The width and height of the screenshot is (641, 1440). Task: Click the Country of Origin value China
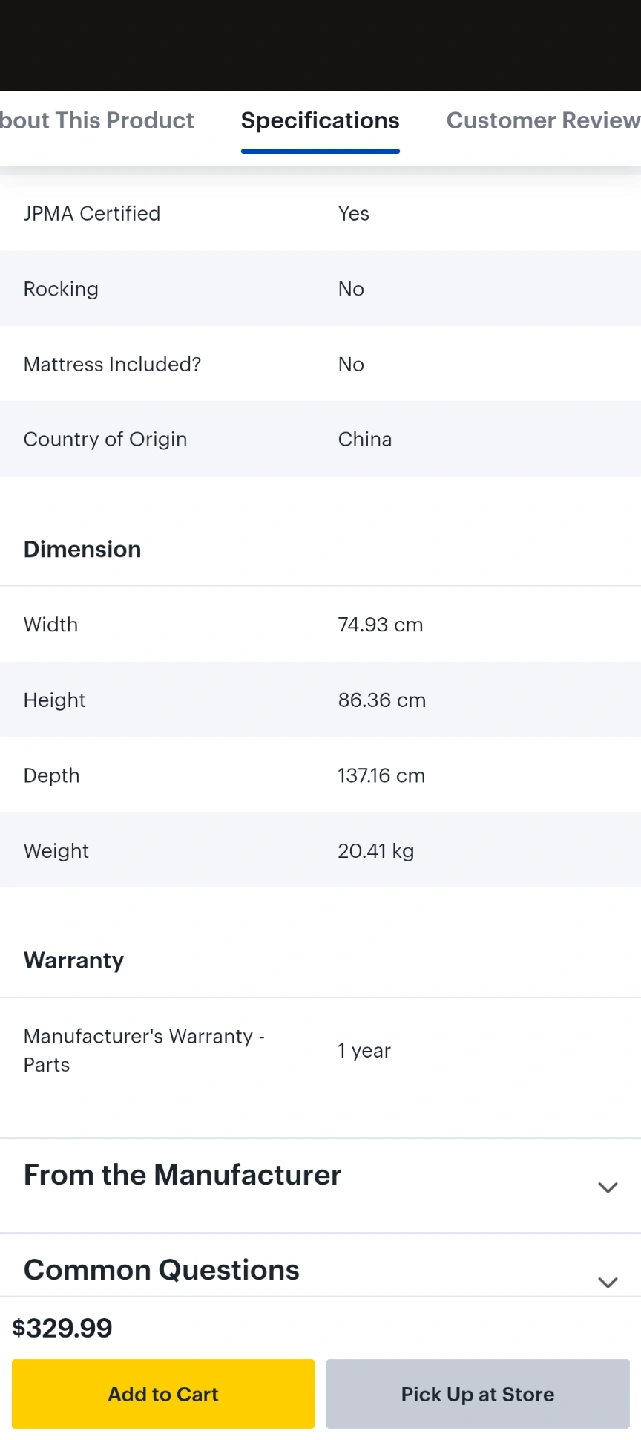pos(364,440)
